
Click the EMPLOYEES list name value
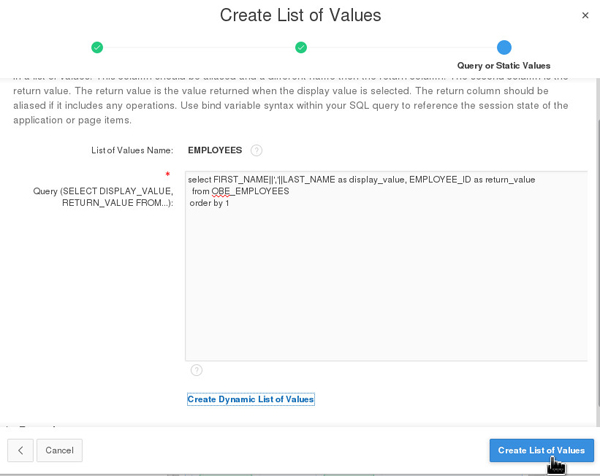[x=215, y=150]
